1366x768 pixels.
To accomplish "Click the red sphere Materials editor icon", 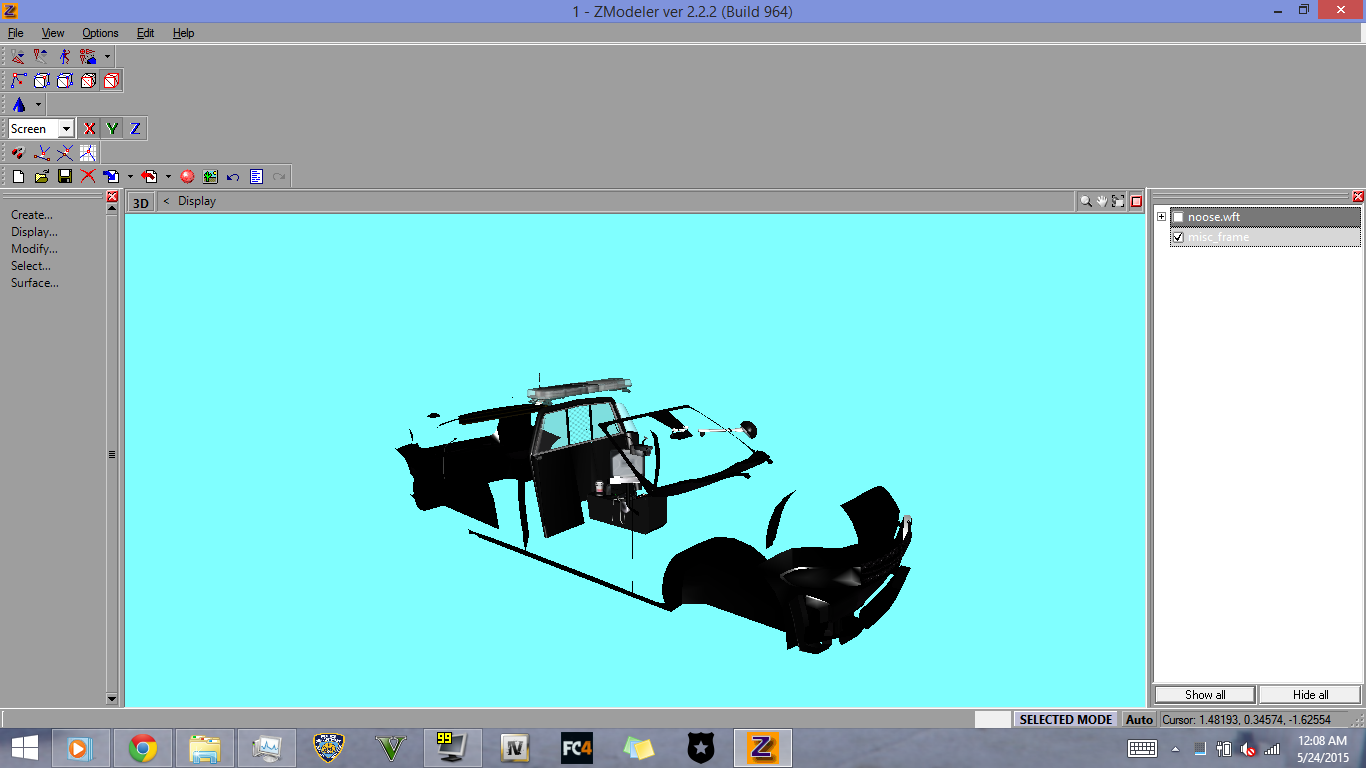I will click(187, 177).
